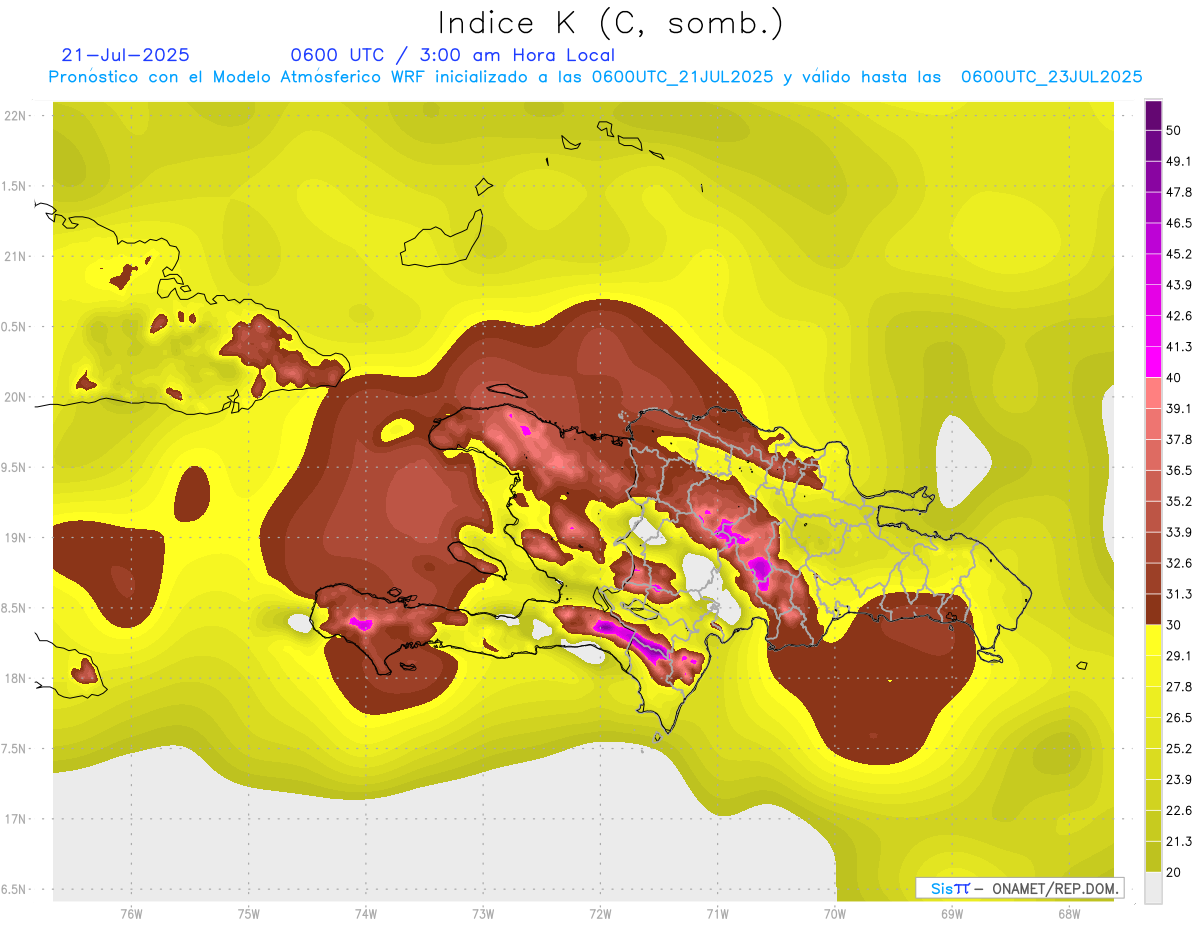The height and width of the screenshot is (927, 1200).
Task: Select the '21-Jul-2025' date text
Action: 125,55
